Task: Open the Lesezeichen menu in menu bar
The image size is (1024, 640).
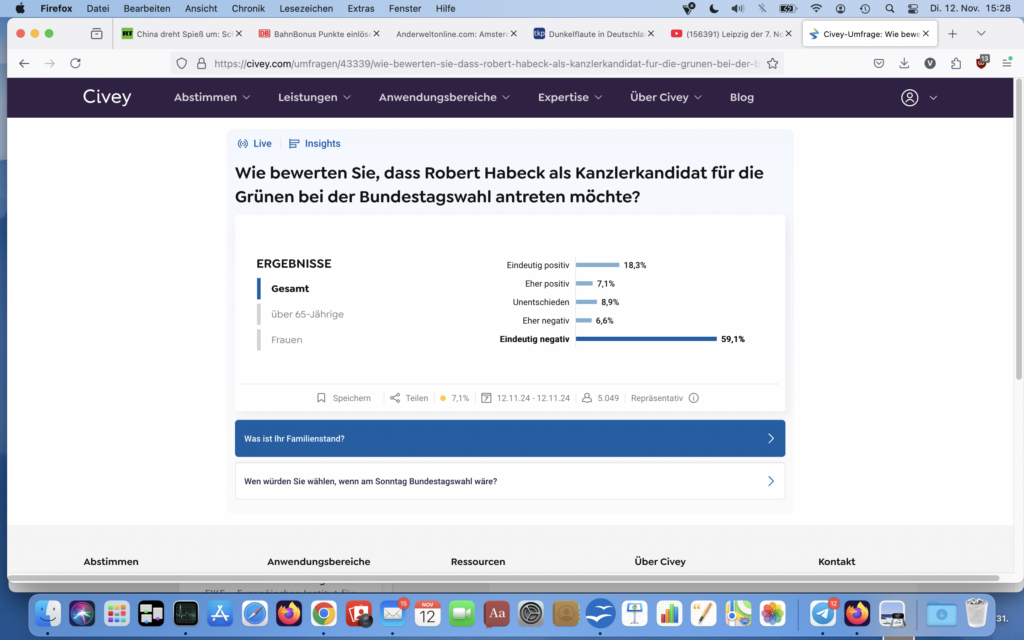Action: [x=307, y=8]
